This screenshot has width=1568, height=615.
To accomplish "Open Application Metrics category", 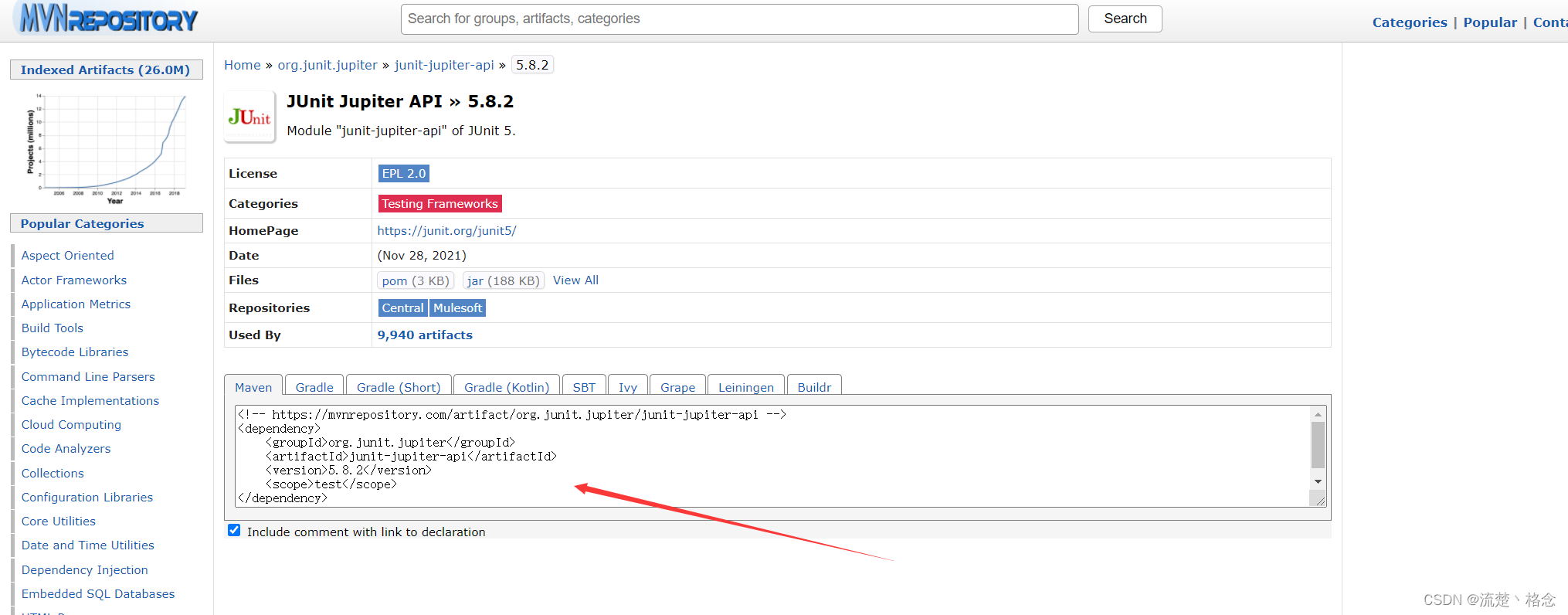I will click(76, 304).
